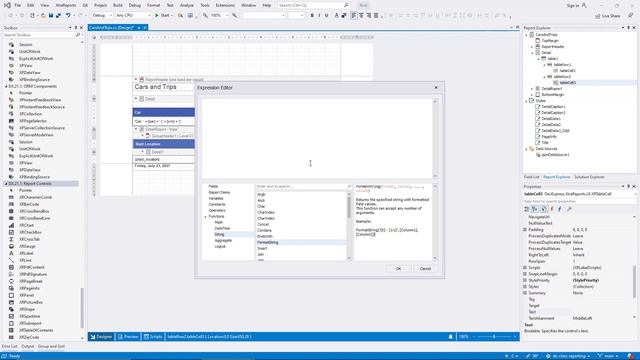Image resolution: width=640 pixels, height=360 pixels.
Task: Select tableCell1 in Report Explorer
Action: click(x=567, y=71)
